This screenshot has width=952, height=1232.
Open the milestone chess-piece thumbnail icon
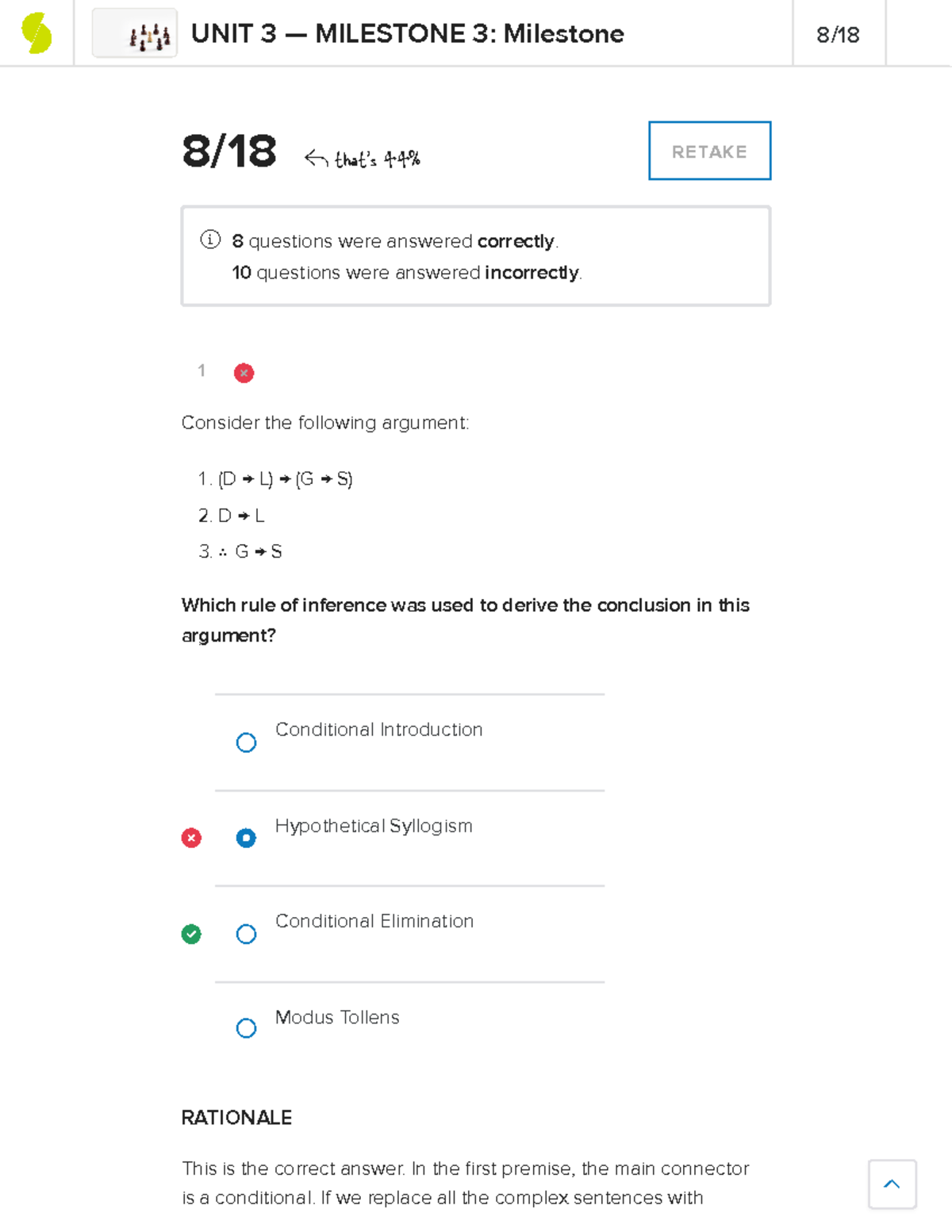click(x=135, y=33)
